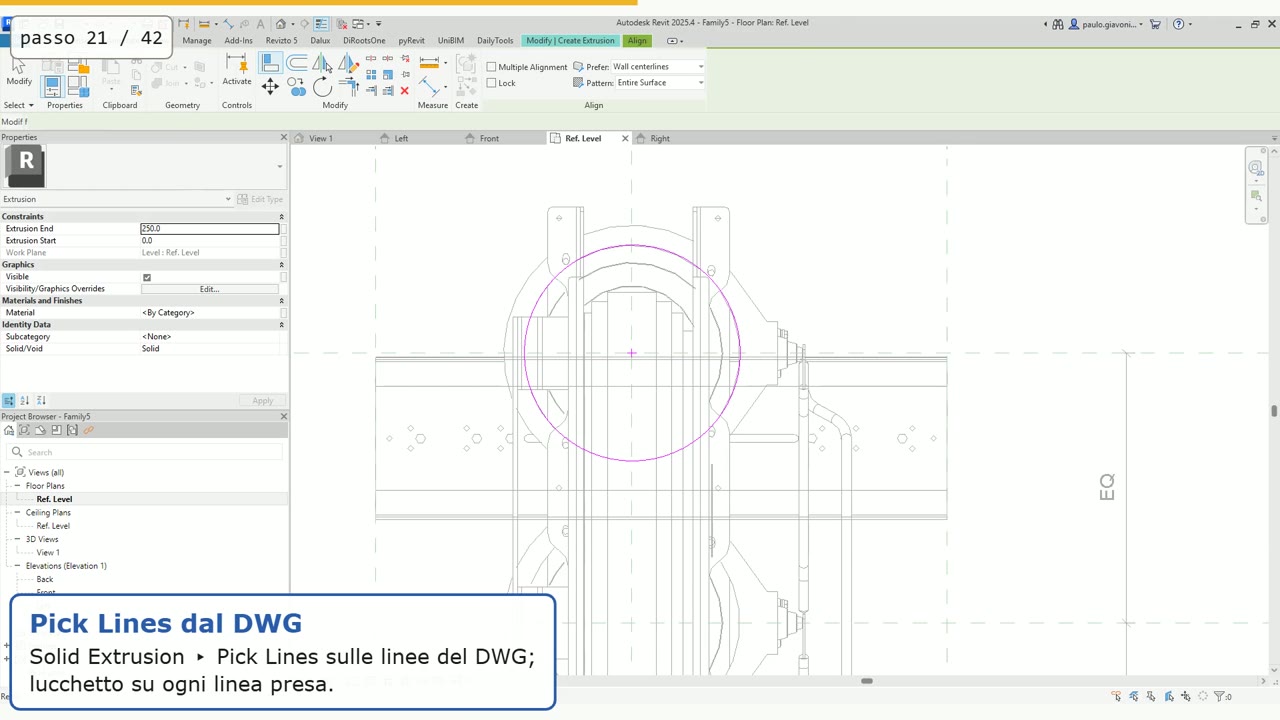The height and width of the screenshot is (720, 1280).
Task: Enable the Lock checkbox
Action: point(491,83)
